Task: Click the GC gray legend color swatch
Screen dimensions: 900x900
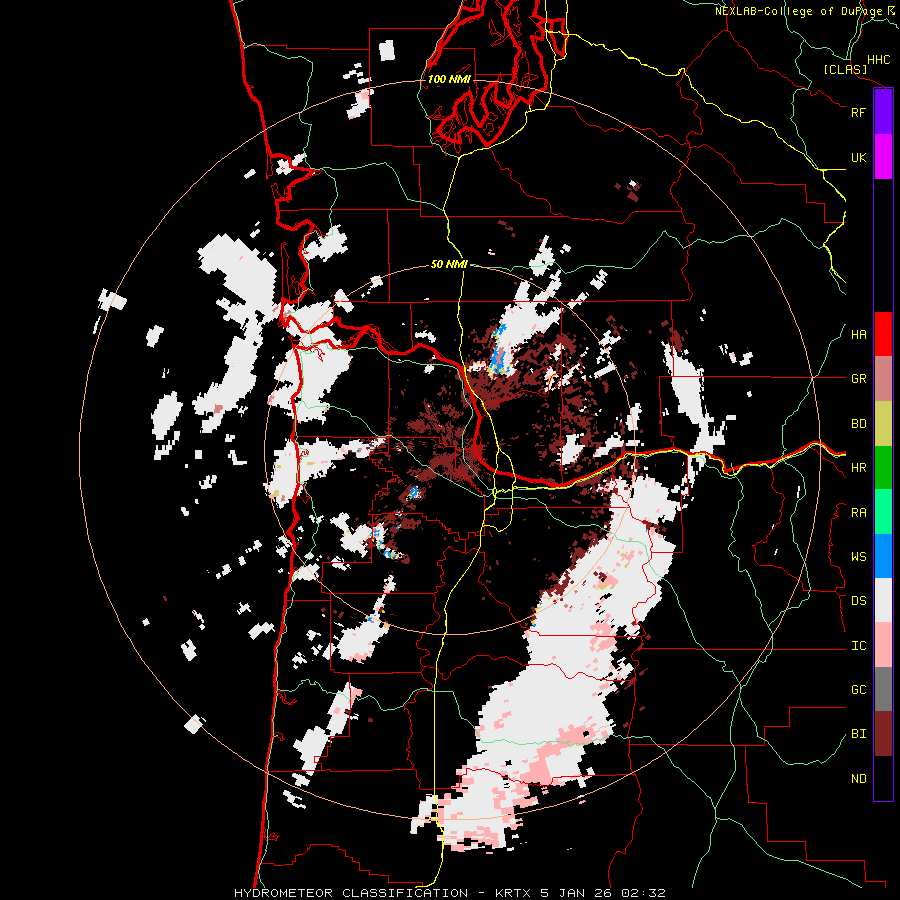Action: pyautogui.click(x=883, y=689)
